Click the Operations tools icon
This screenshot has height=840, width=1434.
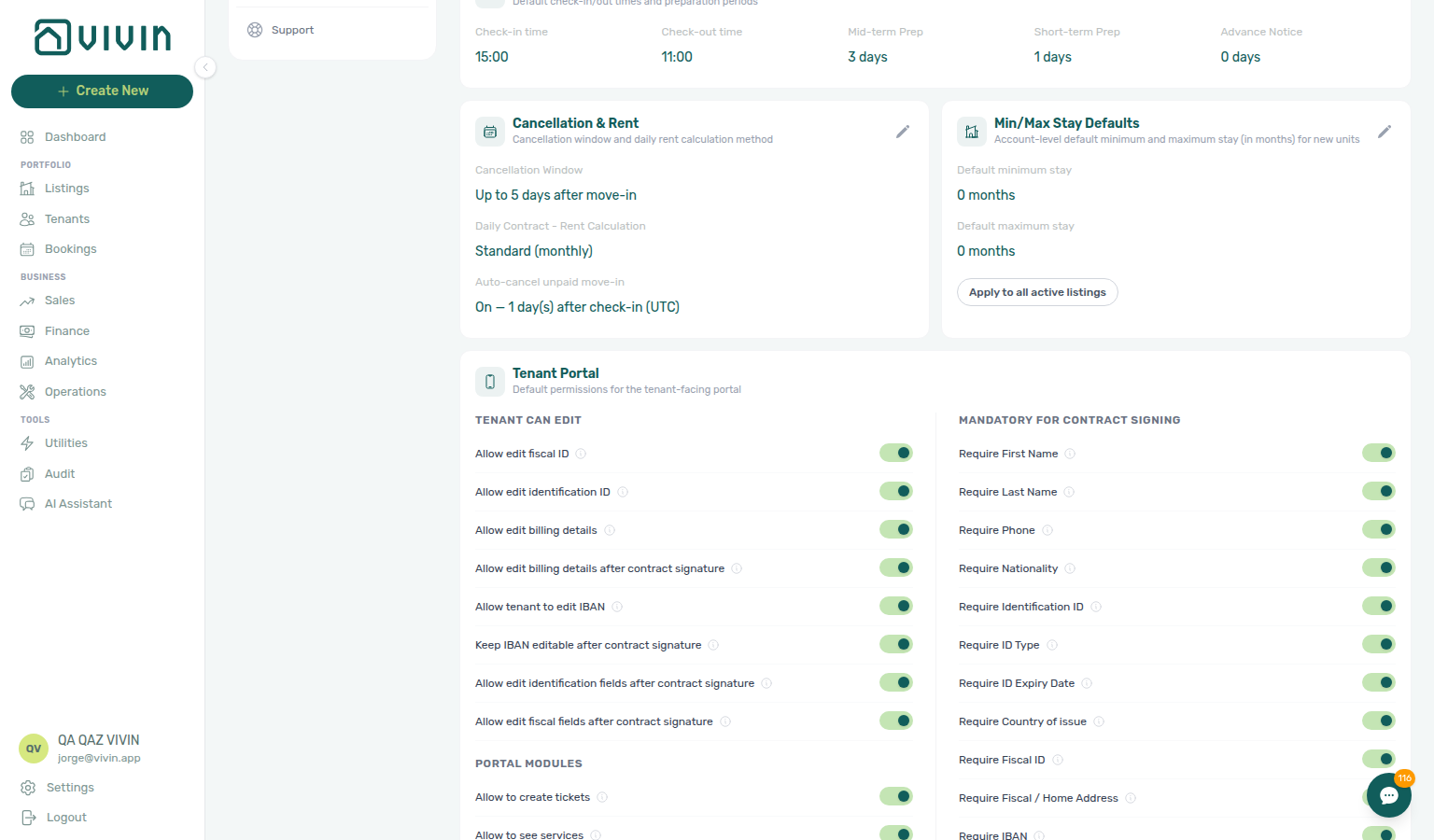(27, 392)
